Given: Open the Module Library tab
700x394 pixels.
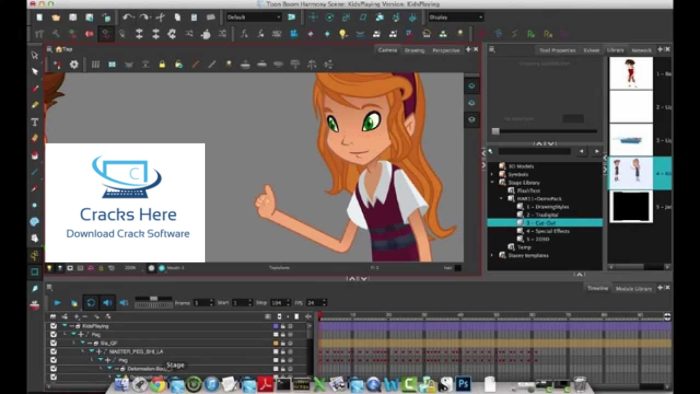Looking at the screenshot, I should [x=633, y=288].
